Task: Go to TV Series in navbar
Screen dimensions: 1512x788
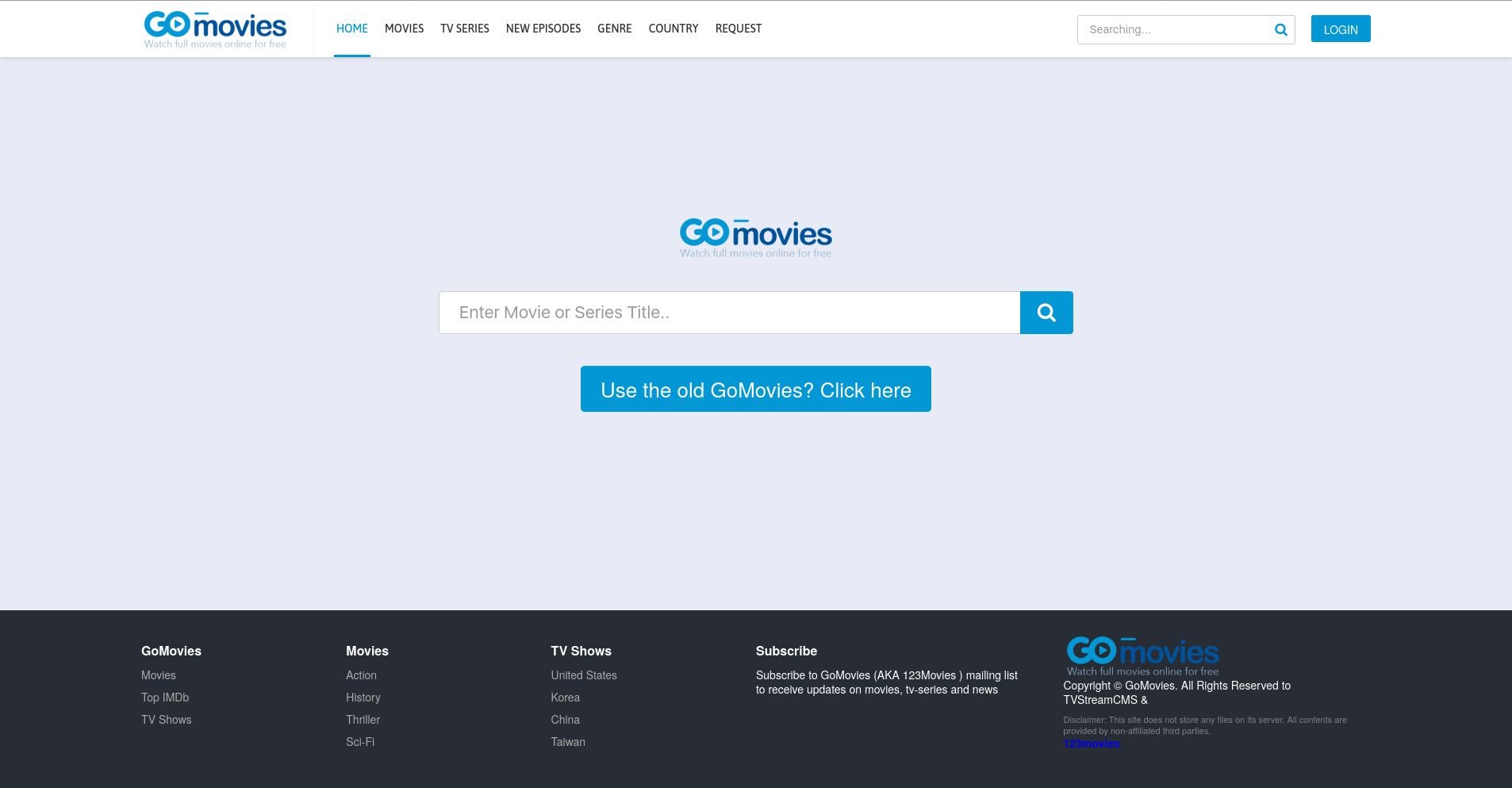Action: pos(465,29)
